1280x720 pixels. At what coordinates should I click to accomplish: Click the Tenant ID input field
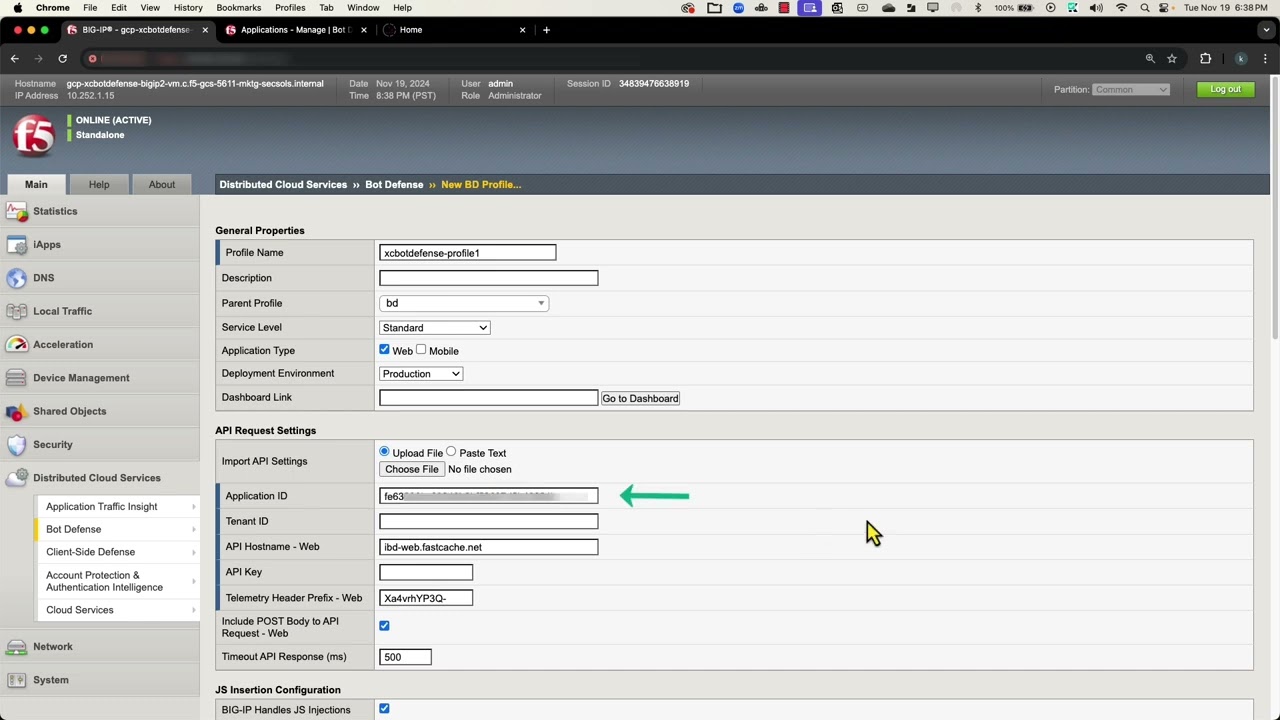[489, 521]
